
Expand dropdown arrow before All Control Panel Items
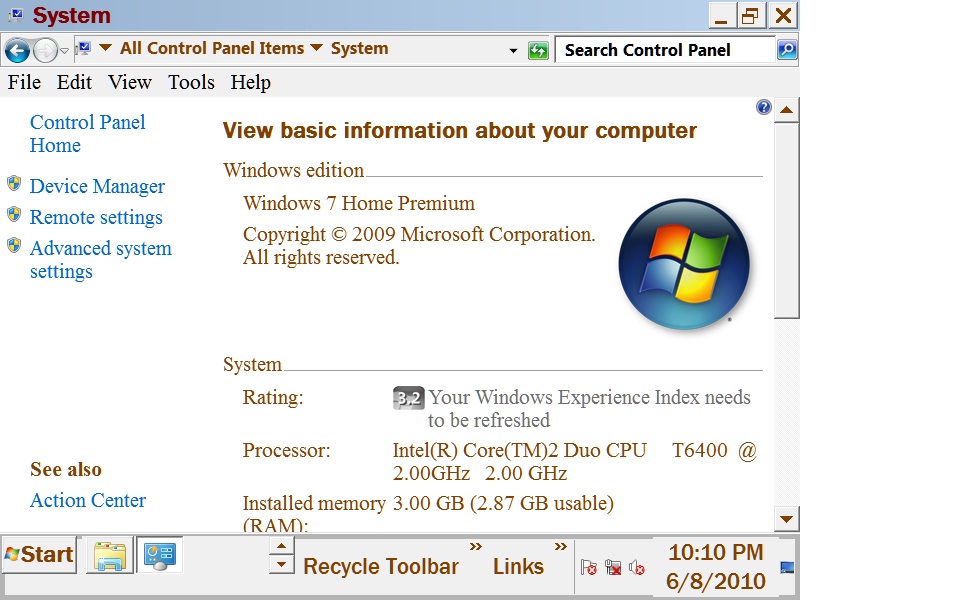105,48
